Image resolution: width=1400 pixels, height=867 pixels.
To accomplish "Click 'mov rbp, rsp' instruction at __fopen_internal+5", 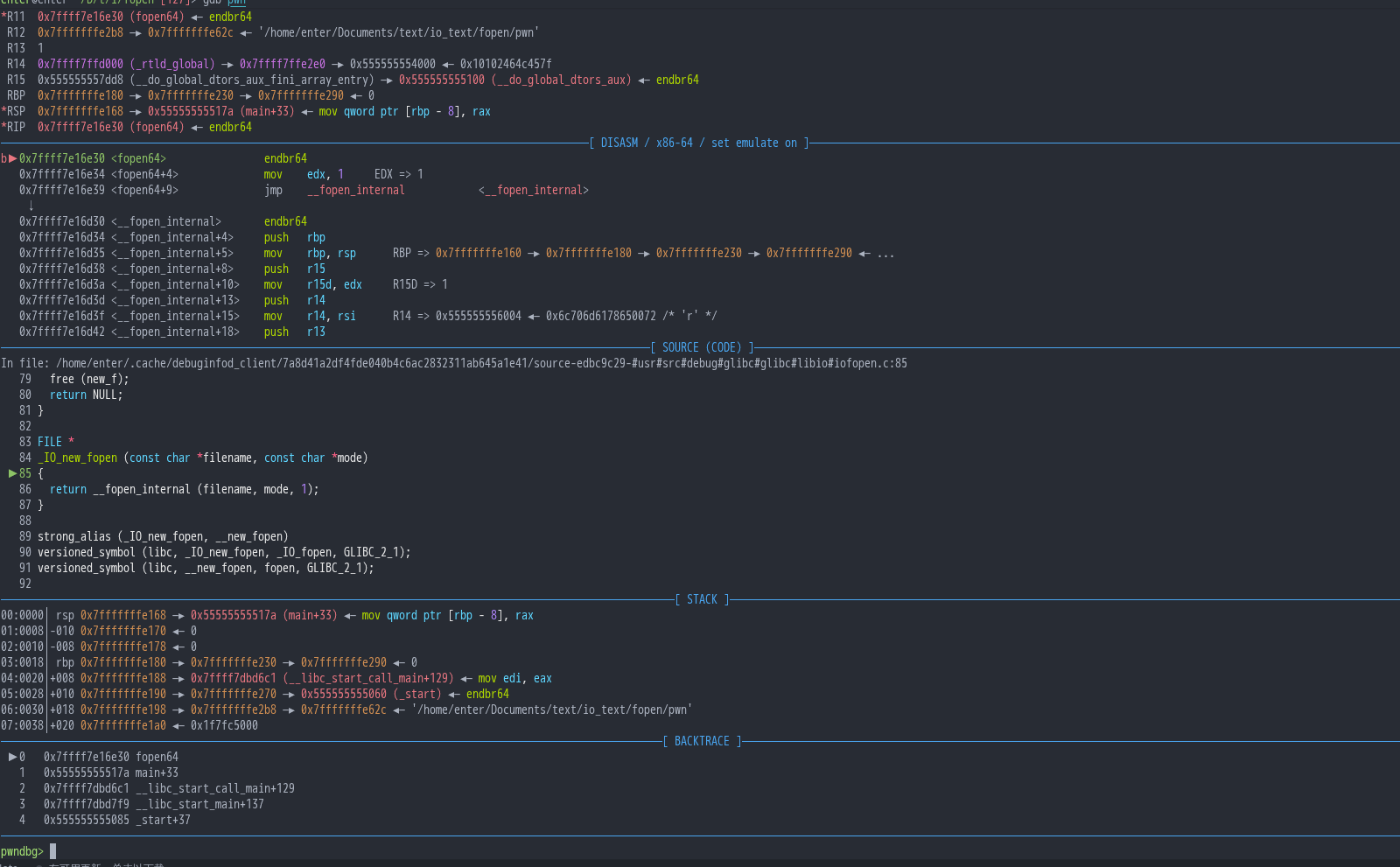I will [310, 253].
